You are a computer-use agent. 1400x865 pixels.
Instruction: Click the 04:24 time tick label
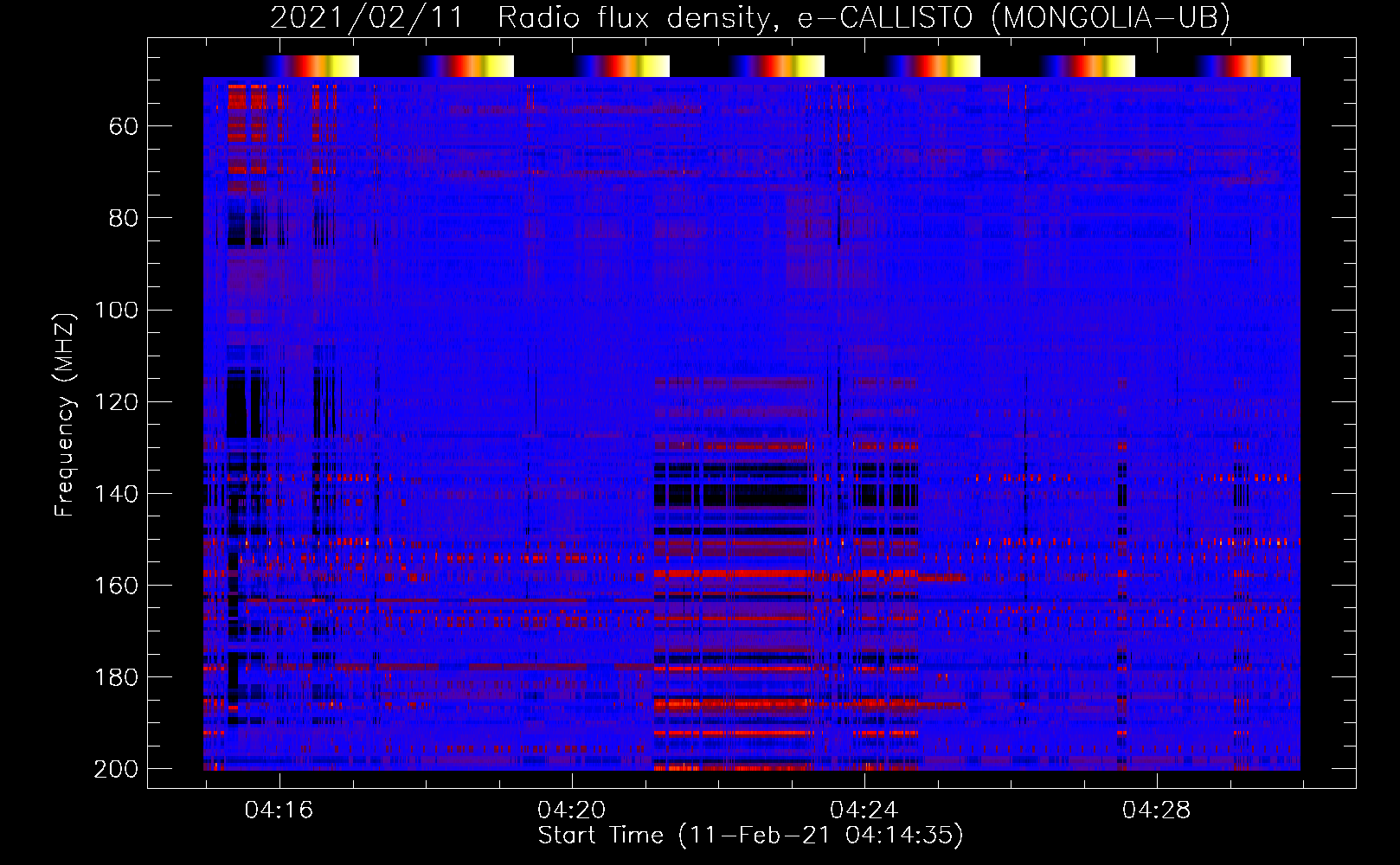pos(864,811)
